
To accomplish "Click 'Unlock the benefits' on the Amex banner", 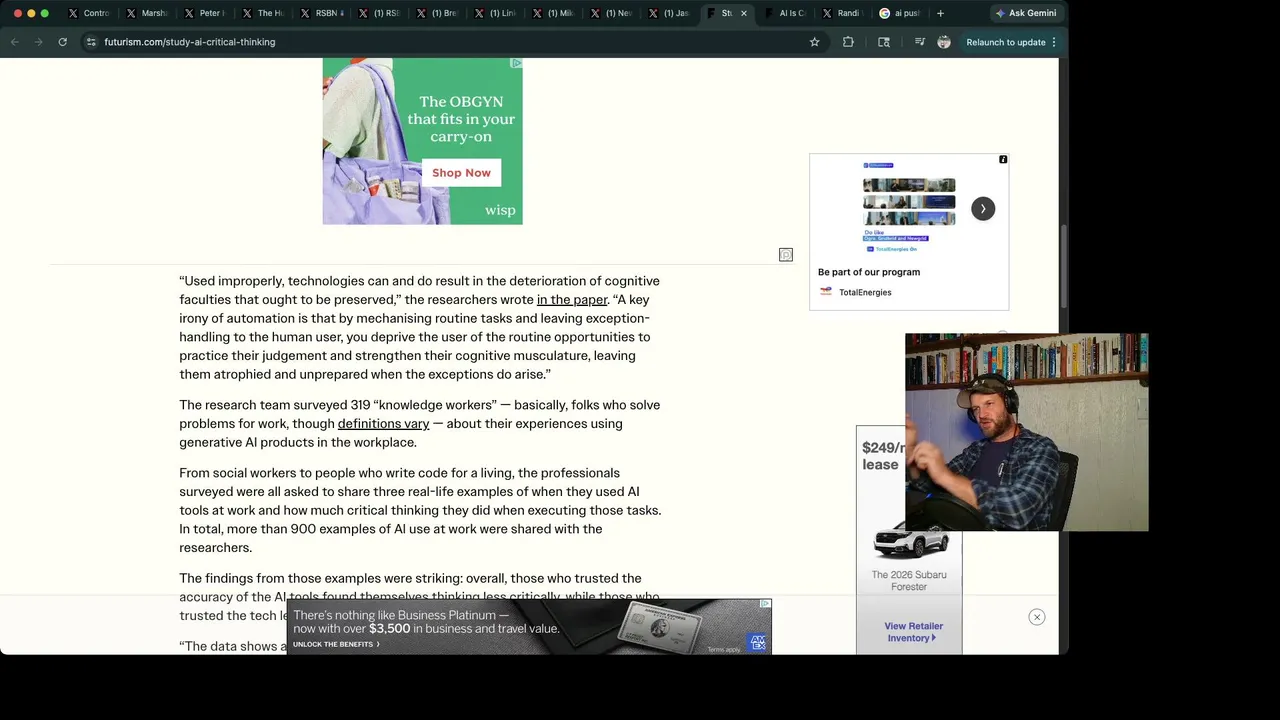I will (336, 644).
